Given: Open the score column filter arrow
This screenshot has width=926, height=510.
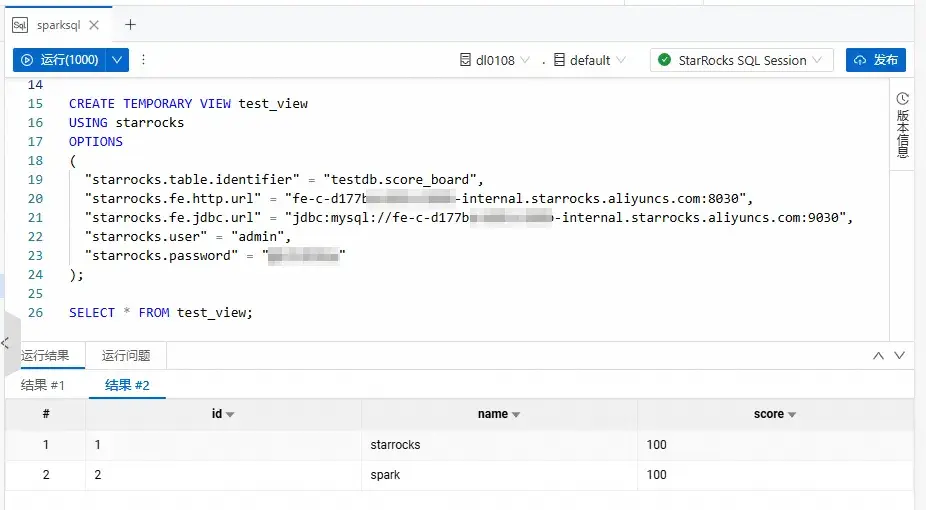Looking at the screenshot, I should coord(792,415).
